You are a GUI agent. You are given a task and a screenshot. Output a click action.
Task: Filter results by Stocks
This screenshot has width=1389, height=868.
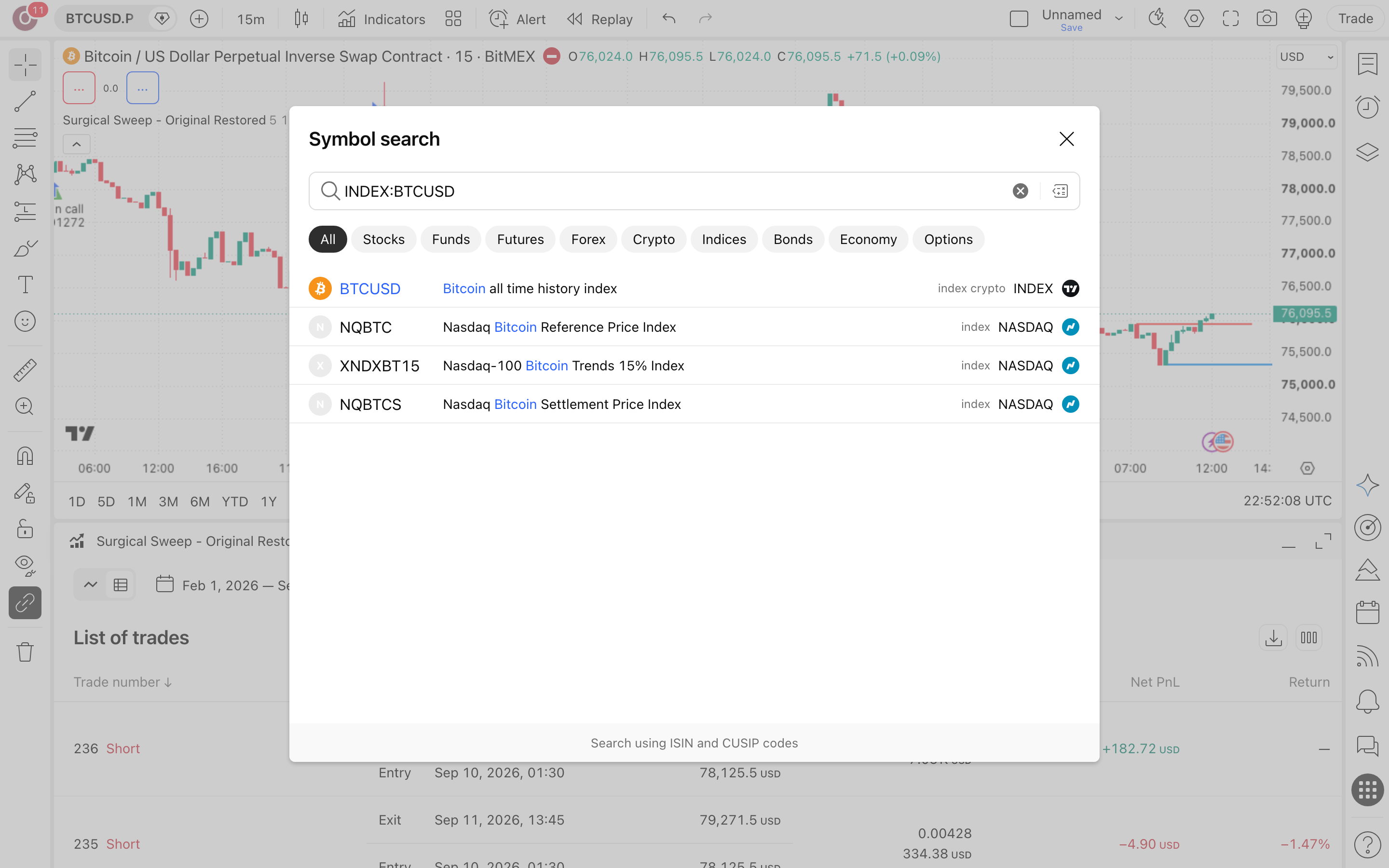tap(383, 239)
